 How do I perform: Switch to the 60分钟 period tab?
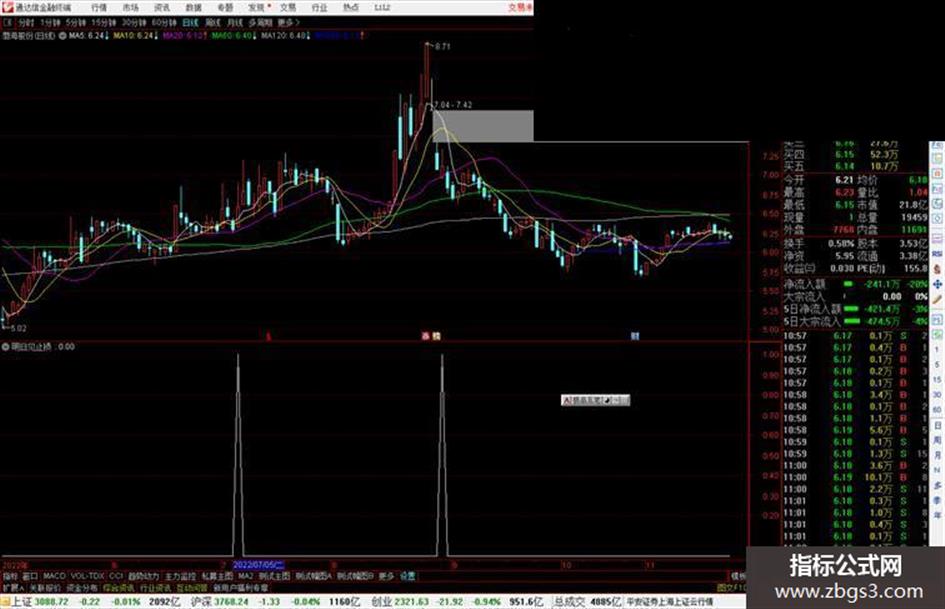click(x=164, y=22)
